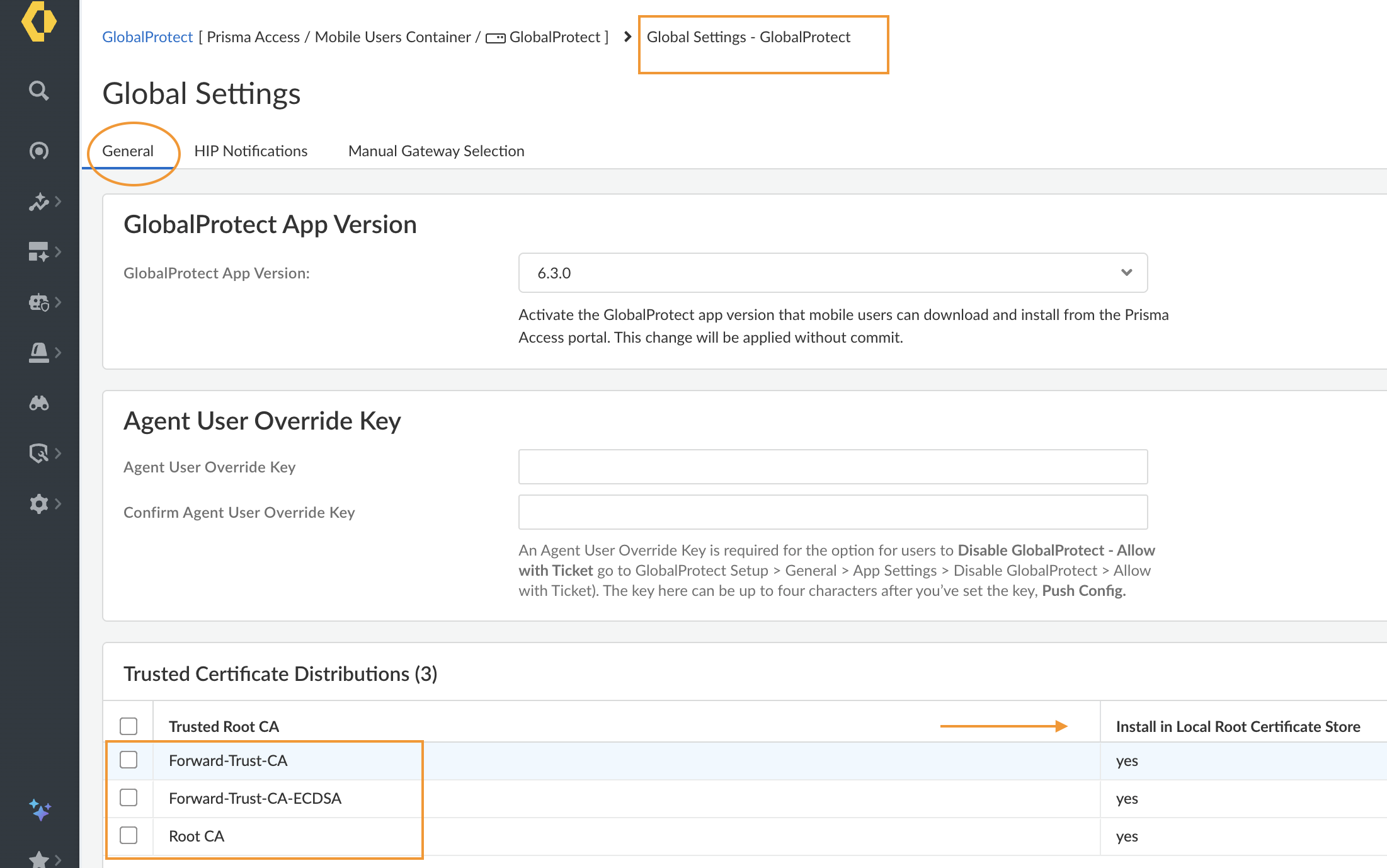Click the binoculars icon in sidebar
Screen dimensions: 1387x868
38,403
